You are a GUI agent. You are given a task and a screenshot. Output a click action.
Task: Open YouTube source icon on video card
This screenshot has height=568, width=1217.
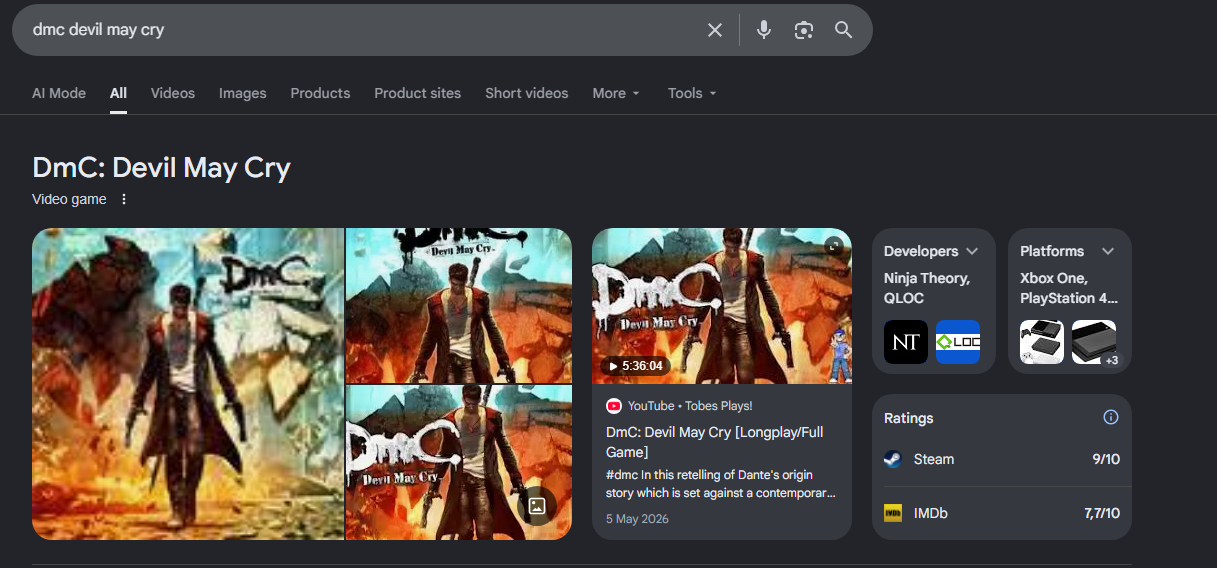point(614,405)
